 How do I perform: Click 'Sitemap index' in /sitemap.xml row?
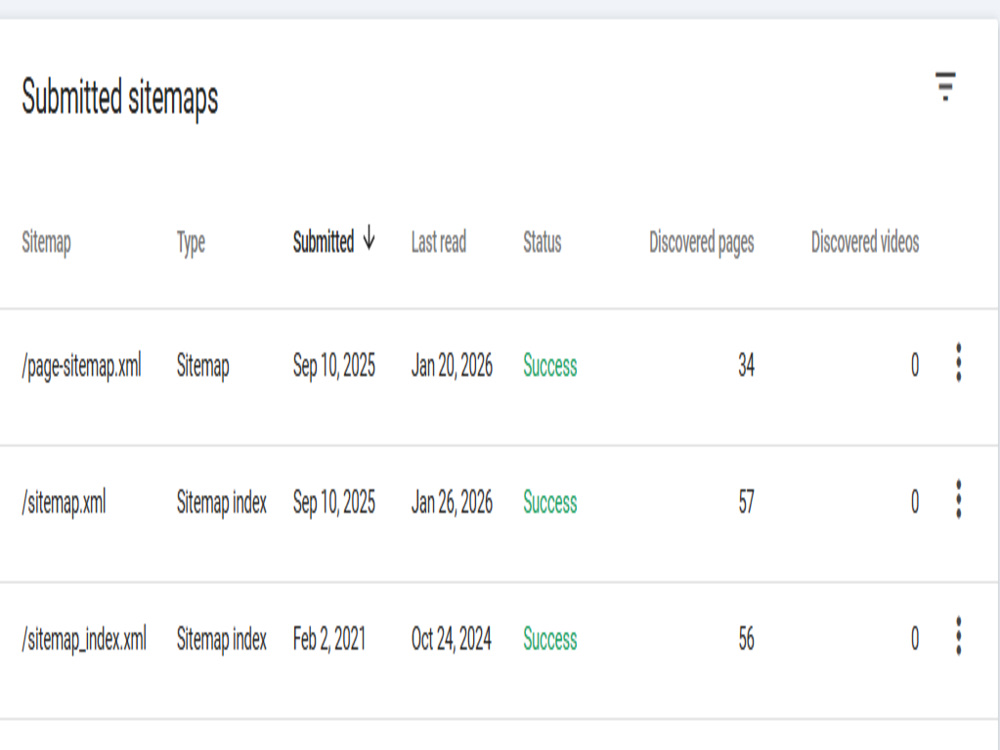[x=221, y=503]
